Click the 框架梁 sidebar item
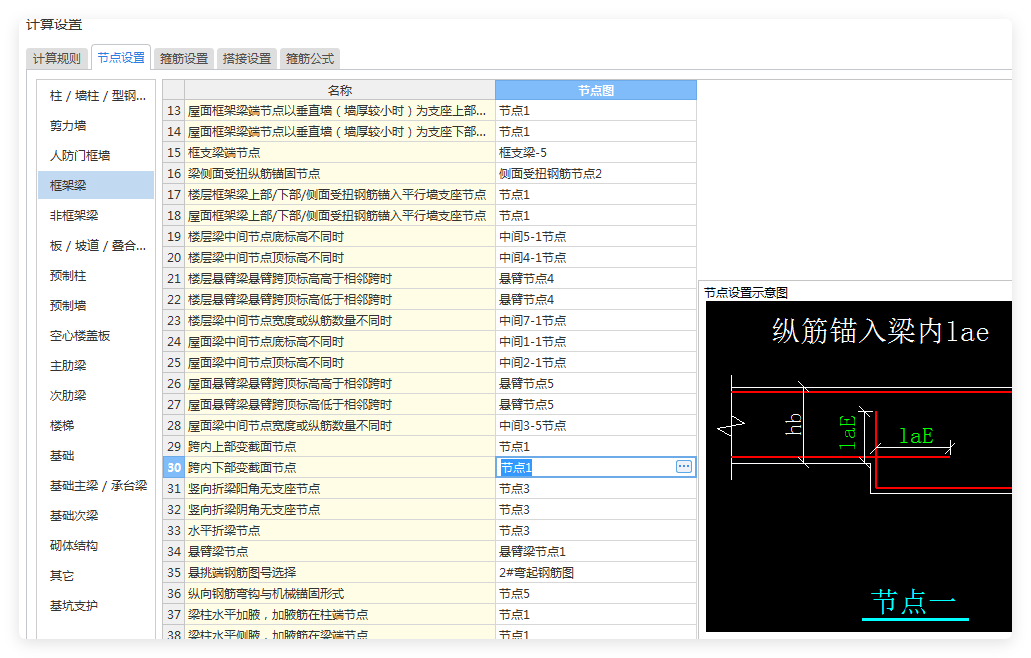Image resolution: width=1031 pixels, height=658 pixels. [96, 185]
